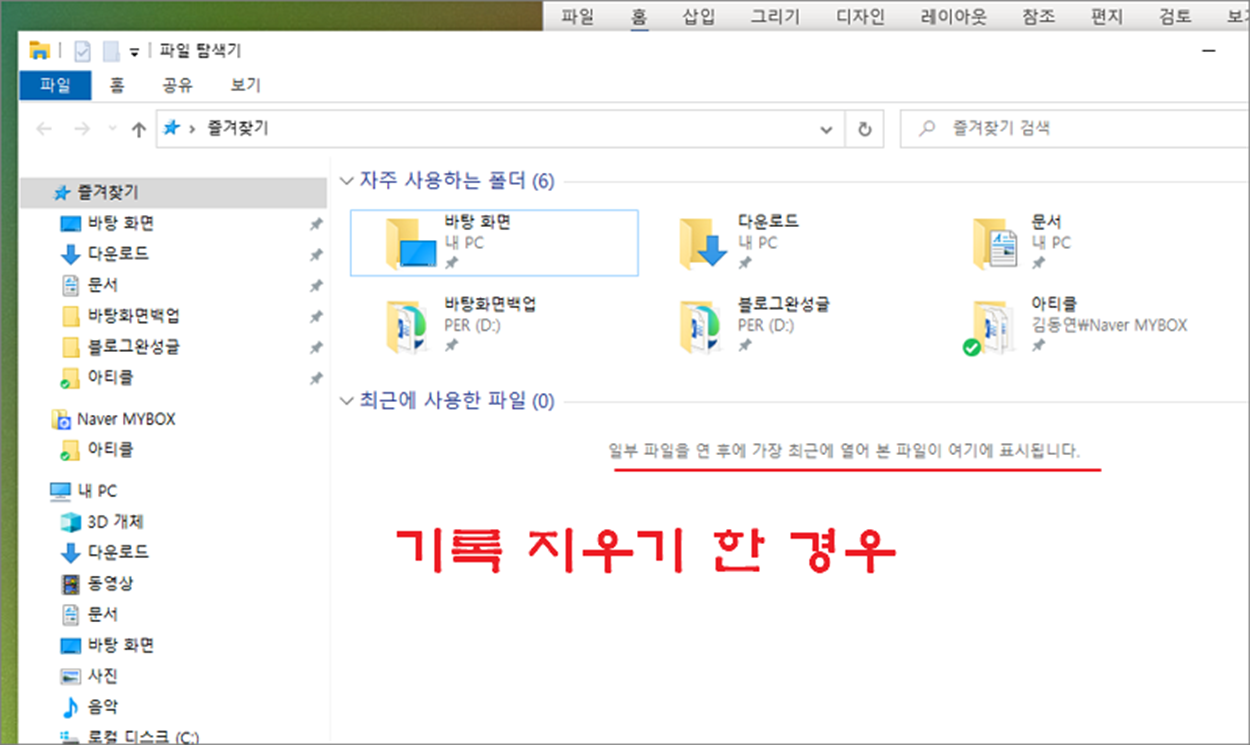Select 즐겨찾기 in the navigation pane
The height and width of the screenshot is (745, 1250).
pos(173,191)
